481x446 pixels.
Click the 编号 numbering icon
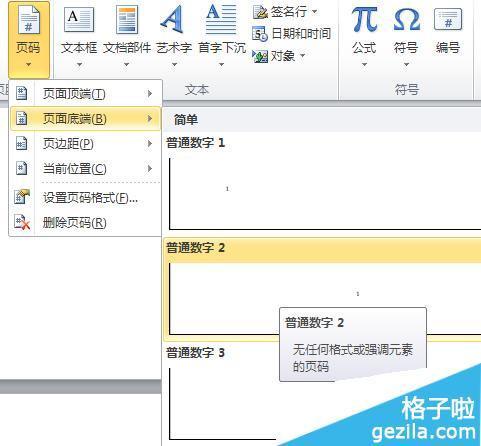click(x=448, y=20)
